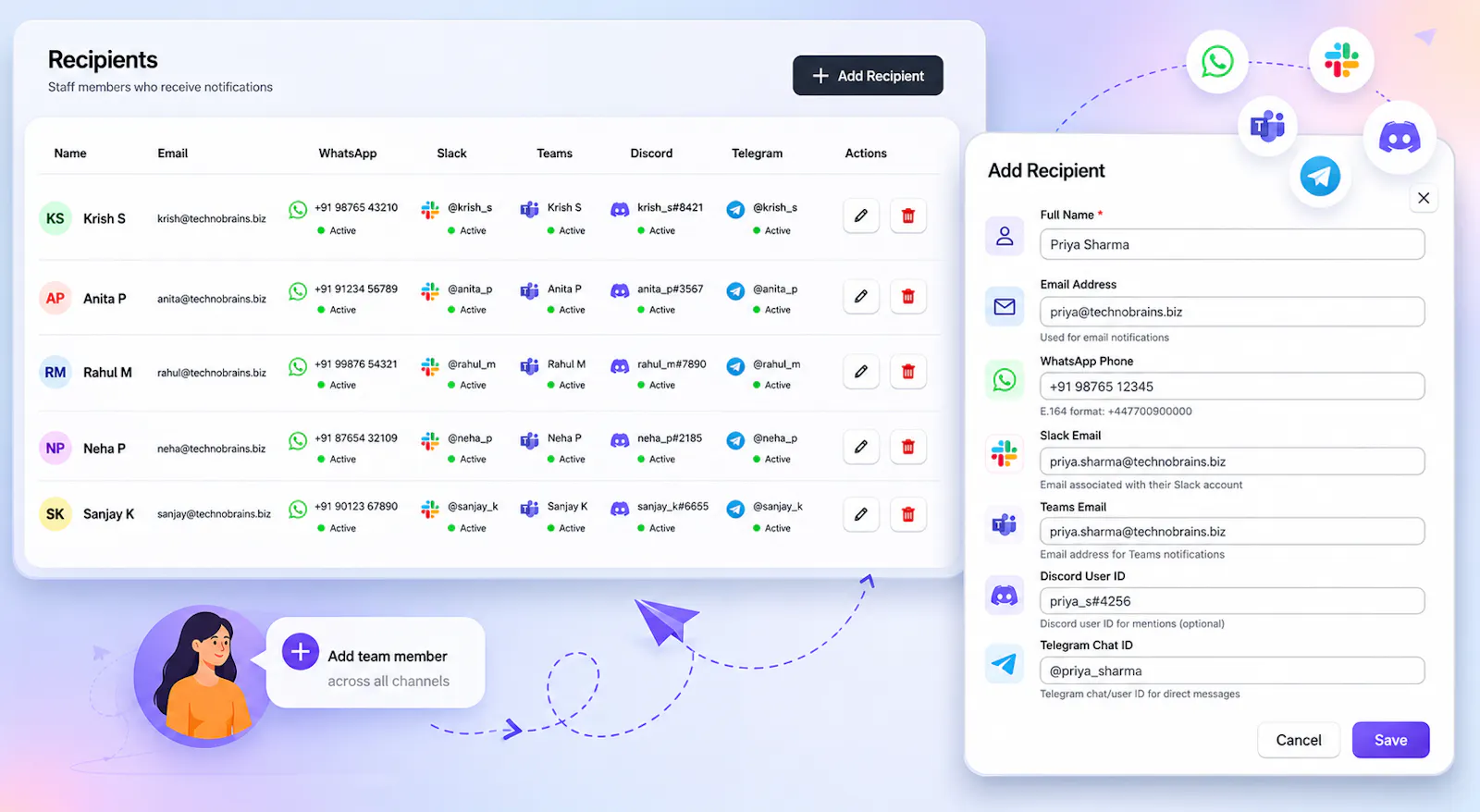
Task: Click Teams icon in Rahul M row
Action: (x=529, y=366)
